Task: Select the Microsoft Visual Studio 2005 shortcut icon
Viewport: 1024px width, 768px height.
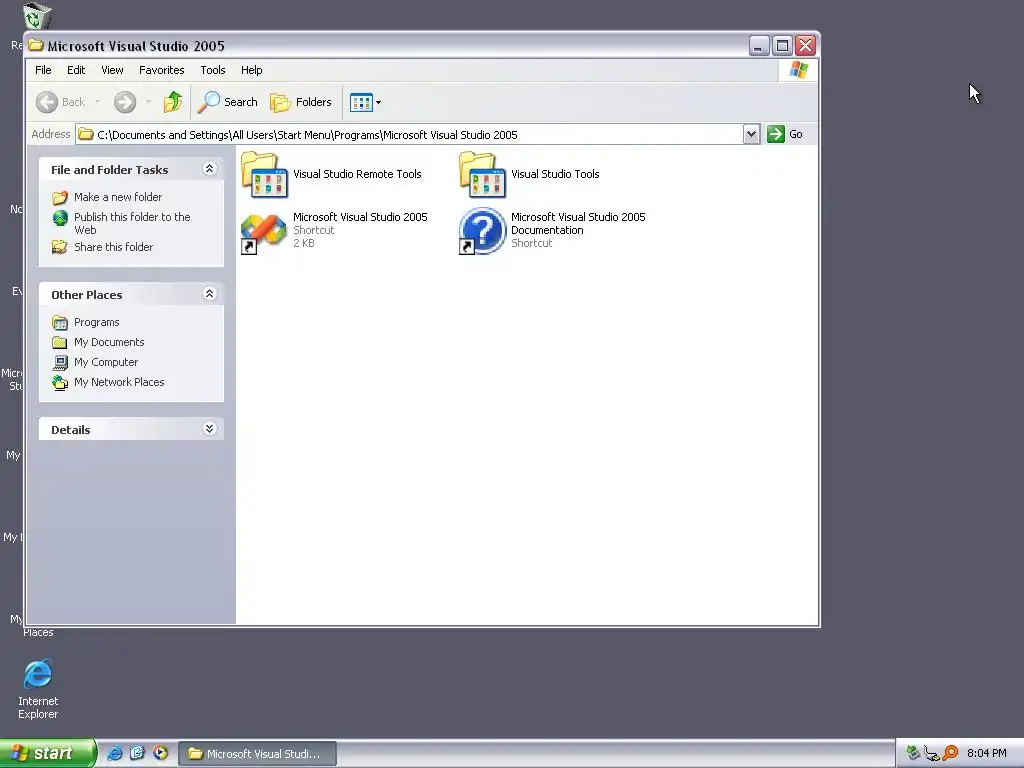Action: (264, 232)
